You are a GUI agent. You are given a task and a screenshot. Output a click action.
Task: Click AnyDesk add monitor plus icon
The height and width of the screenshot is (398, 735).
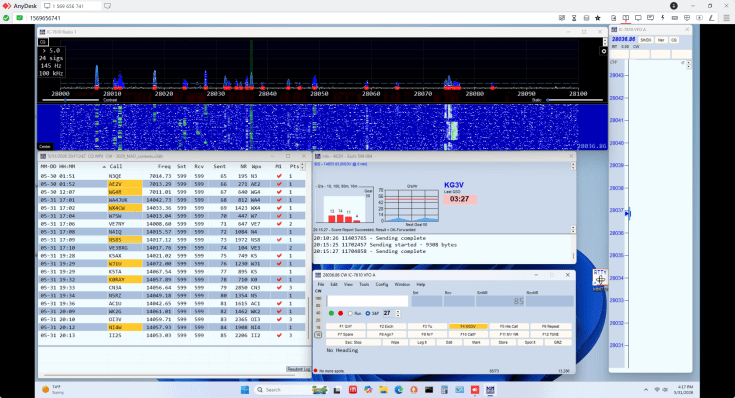699,18
